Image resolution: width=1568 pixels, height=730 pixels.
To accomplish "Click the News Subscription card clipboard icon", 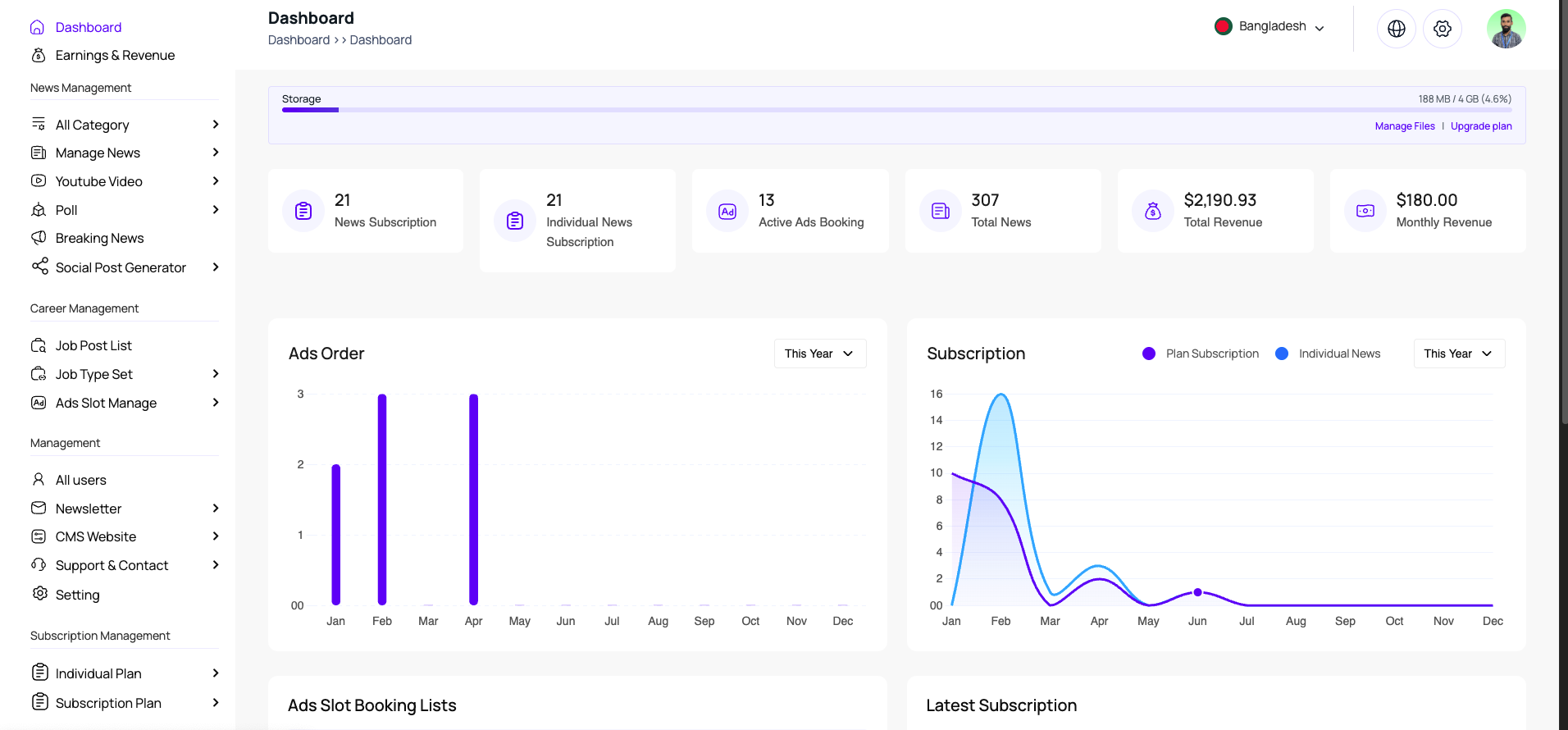I will [x=303, y=211].
